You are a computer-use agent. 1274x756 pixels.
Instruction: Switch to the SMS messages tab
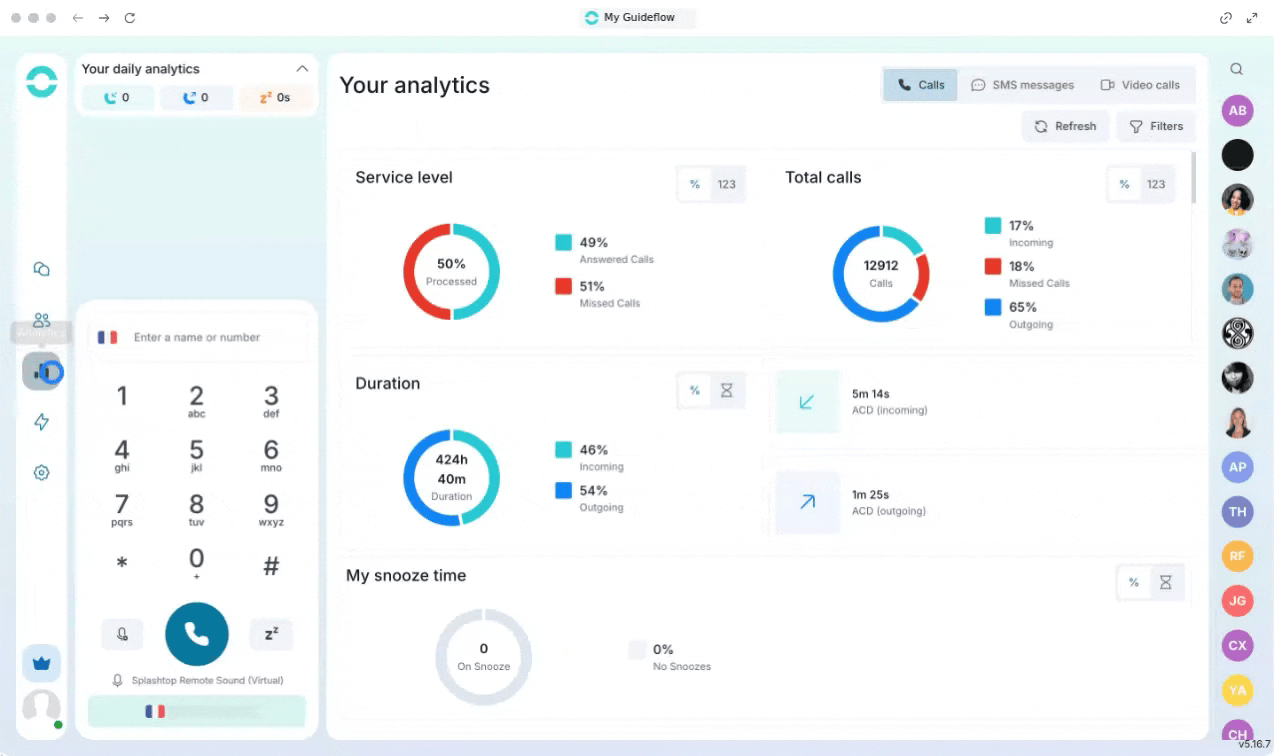(1022, 85)
